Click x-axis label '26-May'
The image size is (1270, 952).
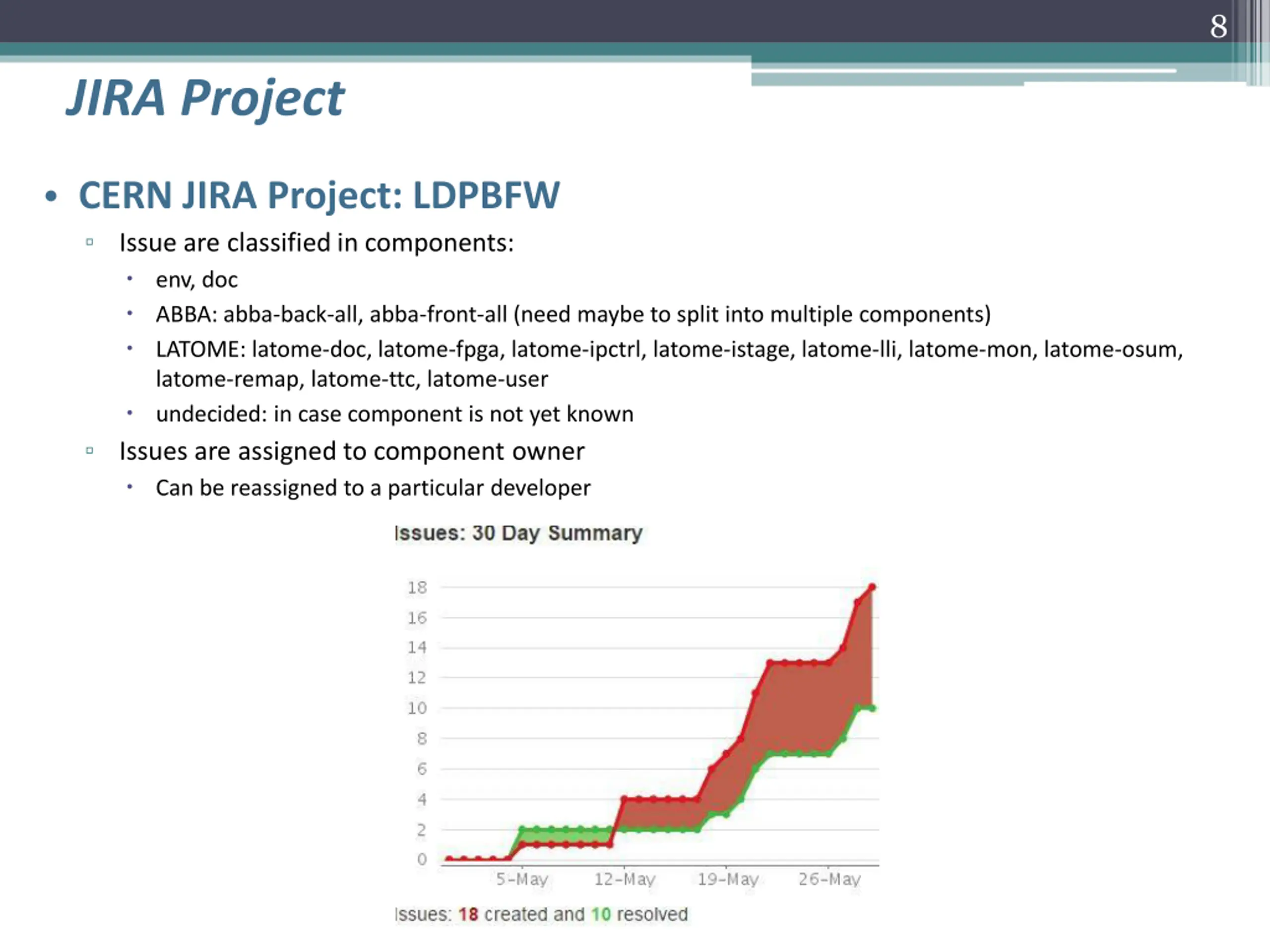(829, 880)
